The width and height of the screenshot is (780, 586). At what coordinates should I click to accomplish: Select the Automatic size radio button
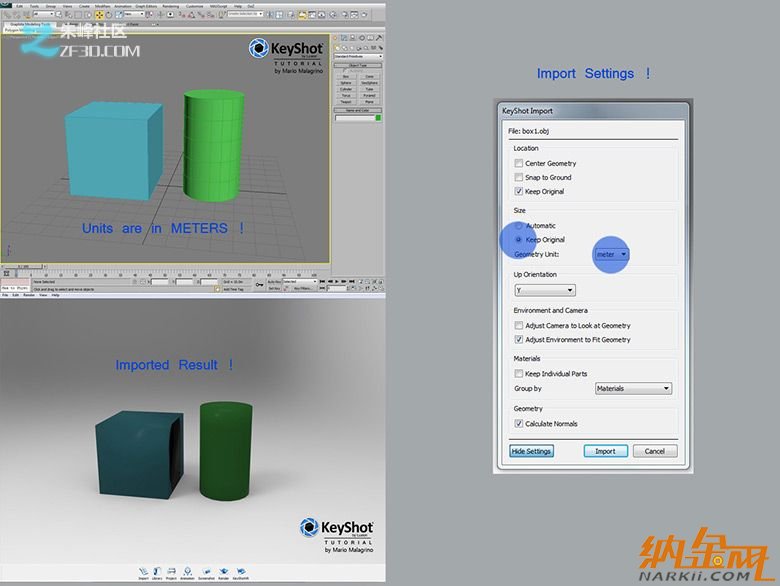click(518, 226)
